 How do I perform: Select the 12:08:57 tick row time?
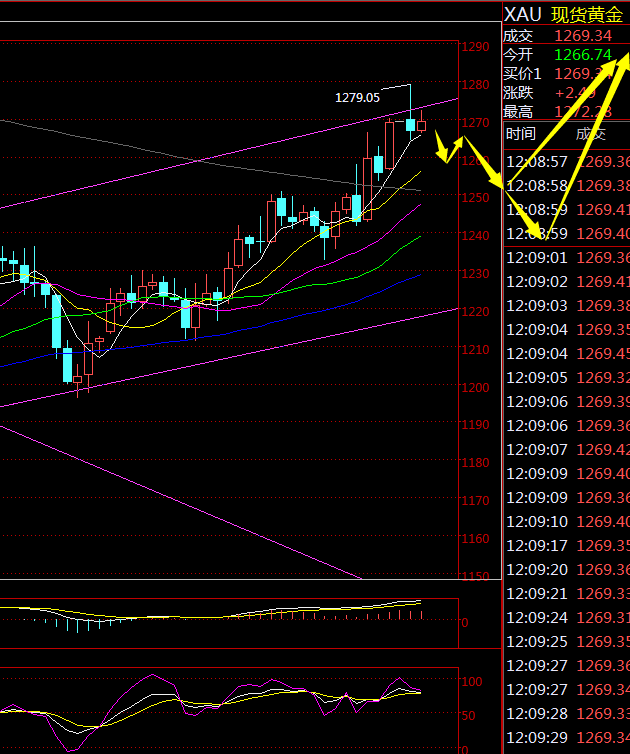click(537, 162)
